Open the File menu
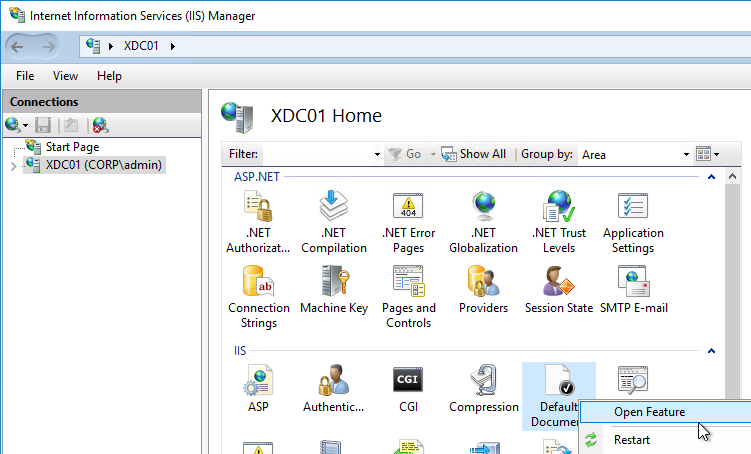Viewport: 751px width, 454px height. (25, 76)
